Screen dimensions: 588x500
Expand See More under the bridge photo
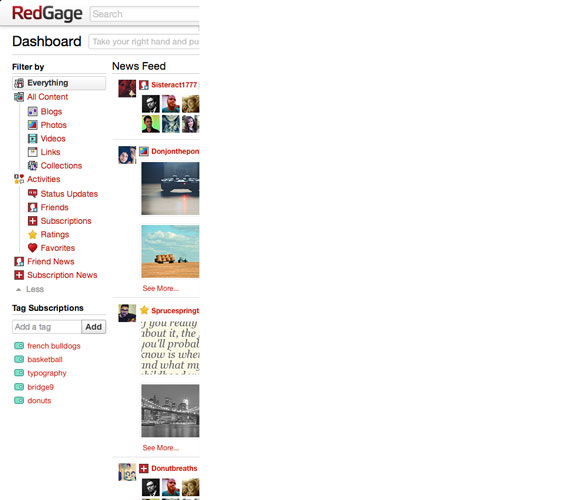160,448
